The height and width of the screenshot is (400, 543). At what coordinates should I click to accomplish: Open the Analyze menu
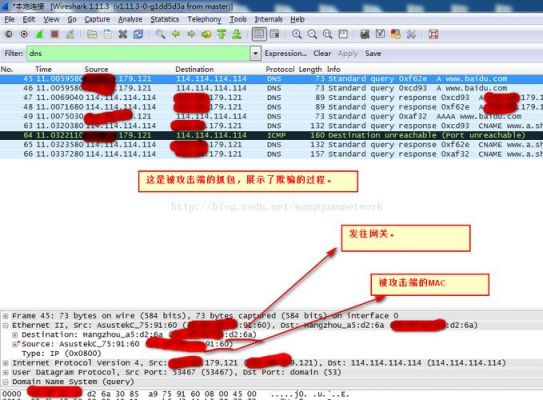click(130, 19)
